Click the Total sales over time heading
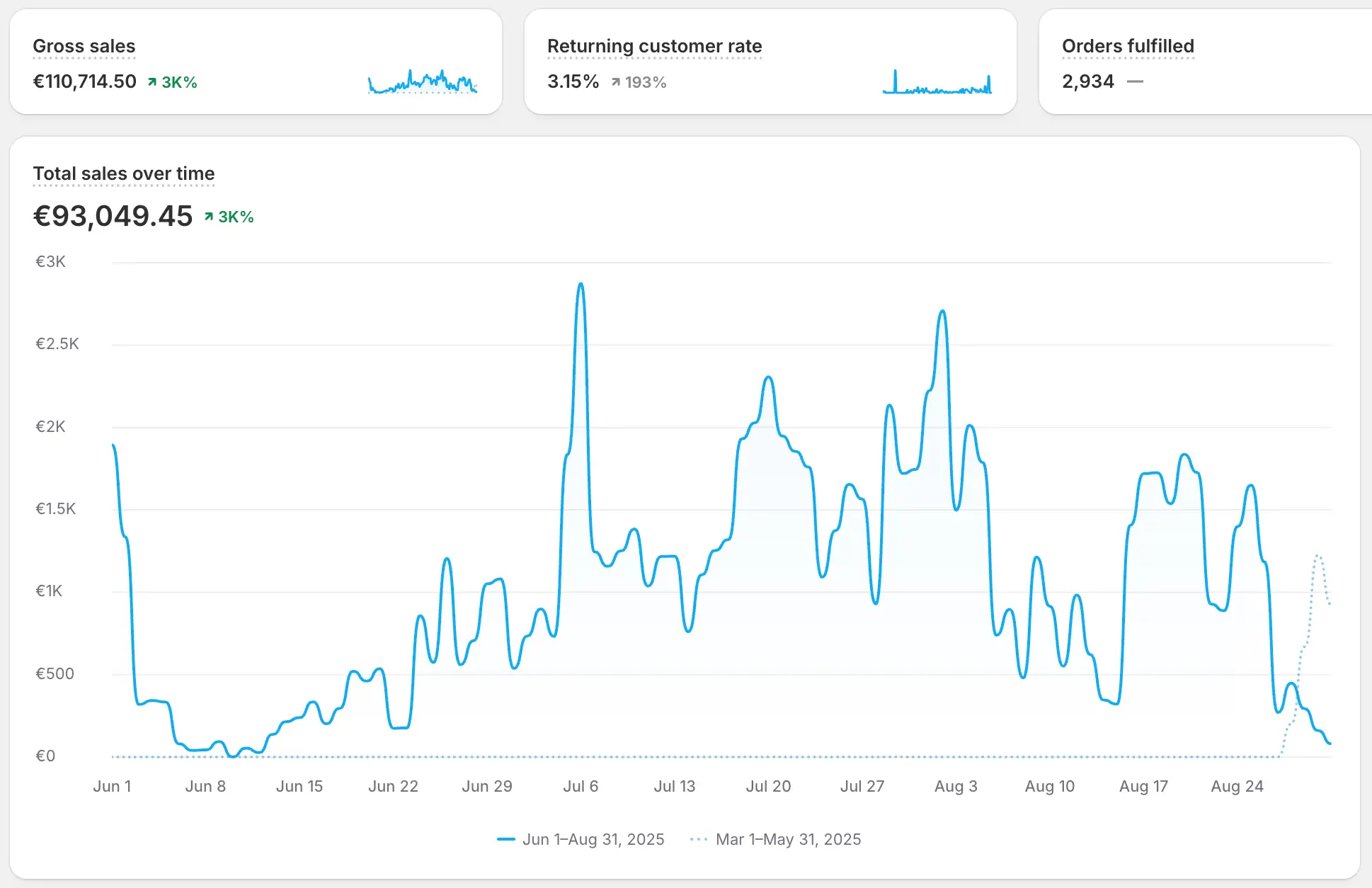 click(124, 173)
